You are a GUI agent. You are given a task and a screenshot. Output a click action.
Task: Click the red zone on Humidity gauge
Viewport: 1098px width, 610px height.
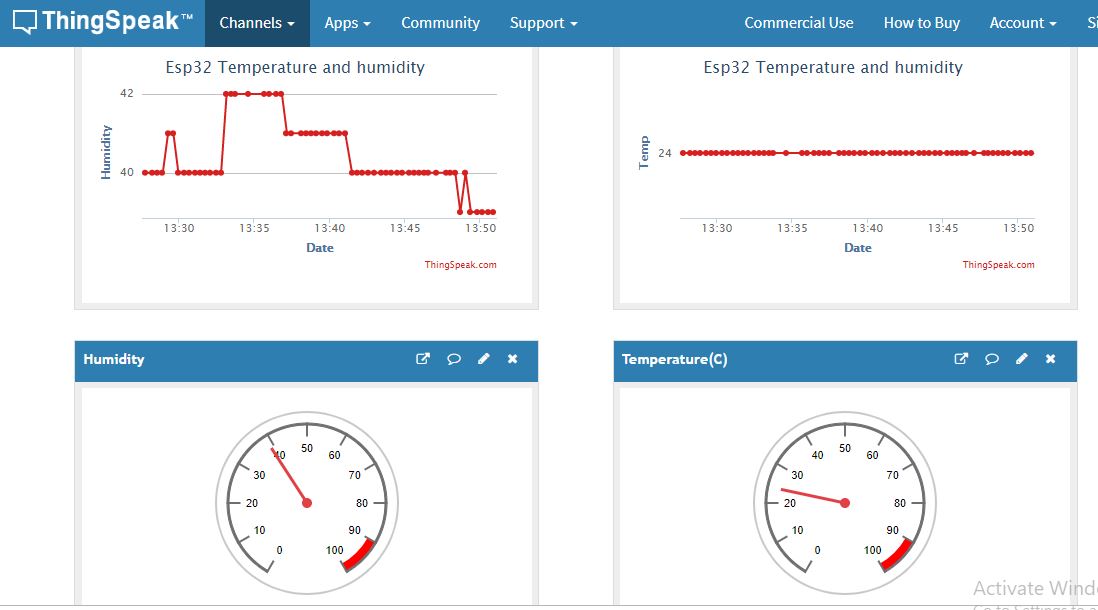coord(361,555)
